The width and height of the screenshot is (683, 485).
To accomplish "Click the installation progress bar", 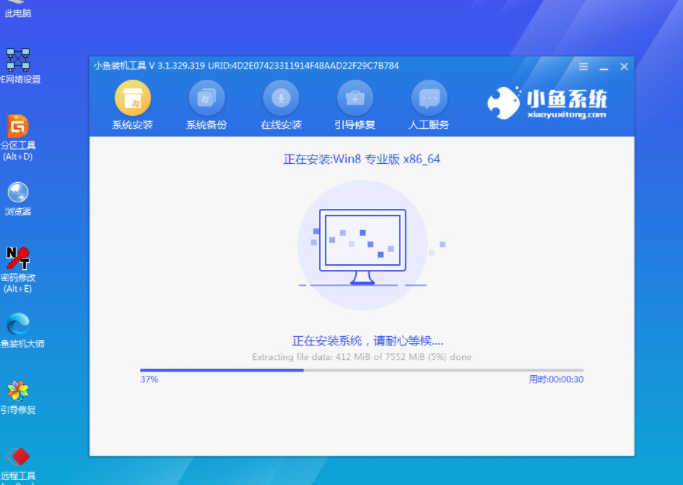I will (362, 370).
